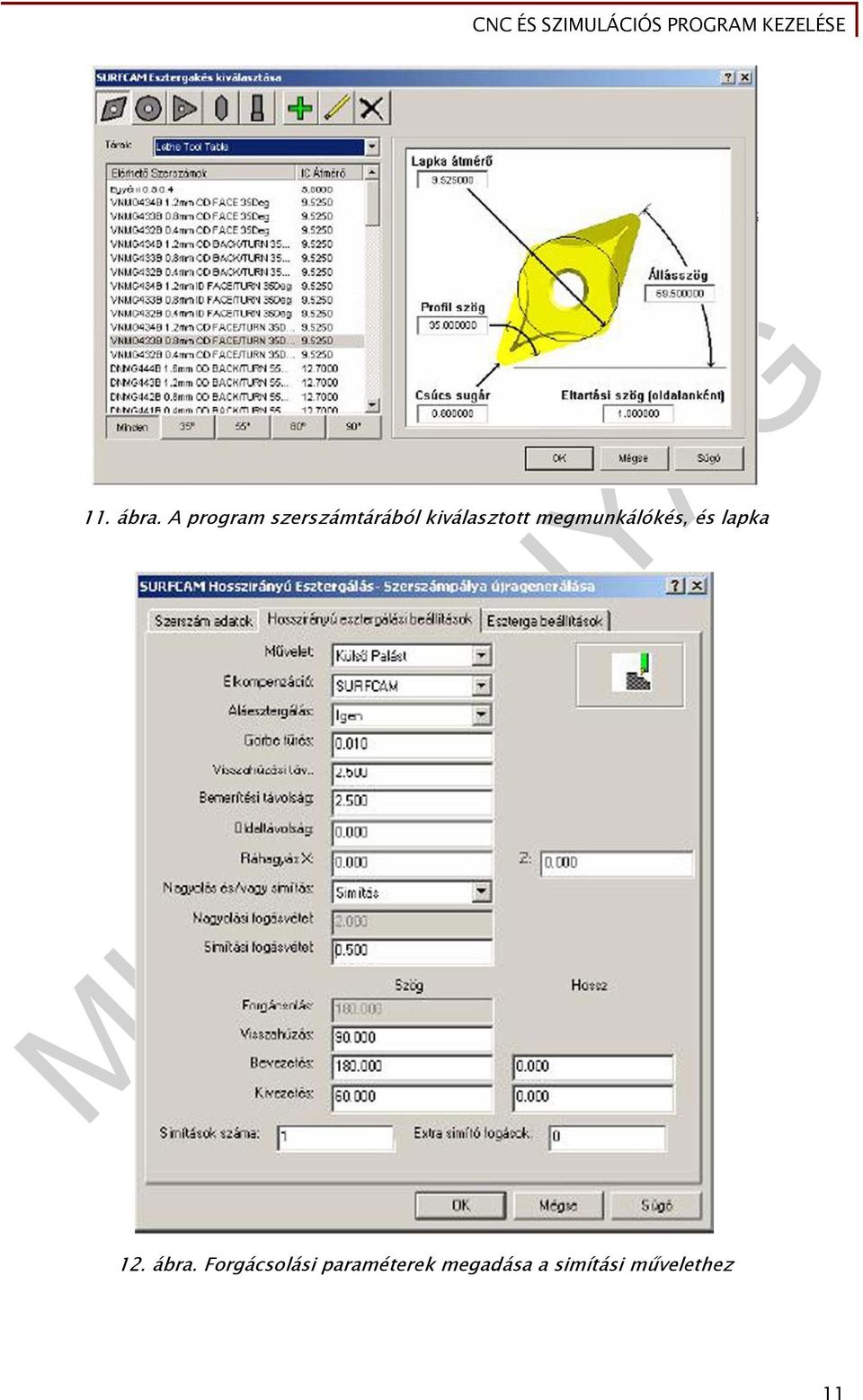Click the Visszahúzási táv field

(x=412, y=773)
